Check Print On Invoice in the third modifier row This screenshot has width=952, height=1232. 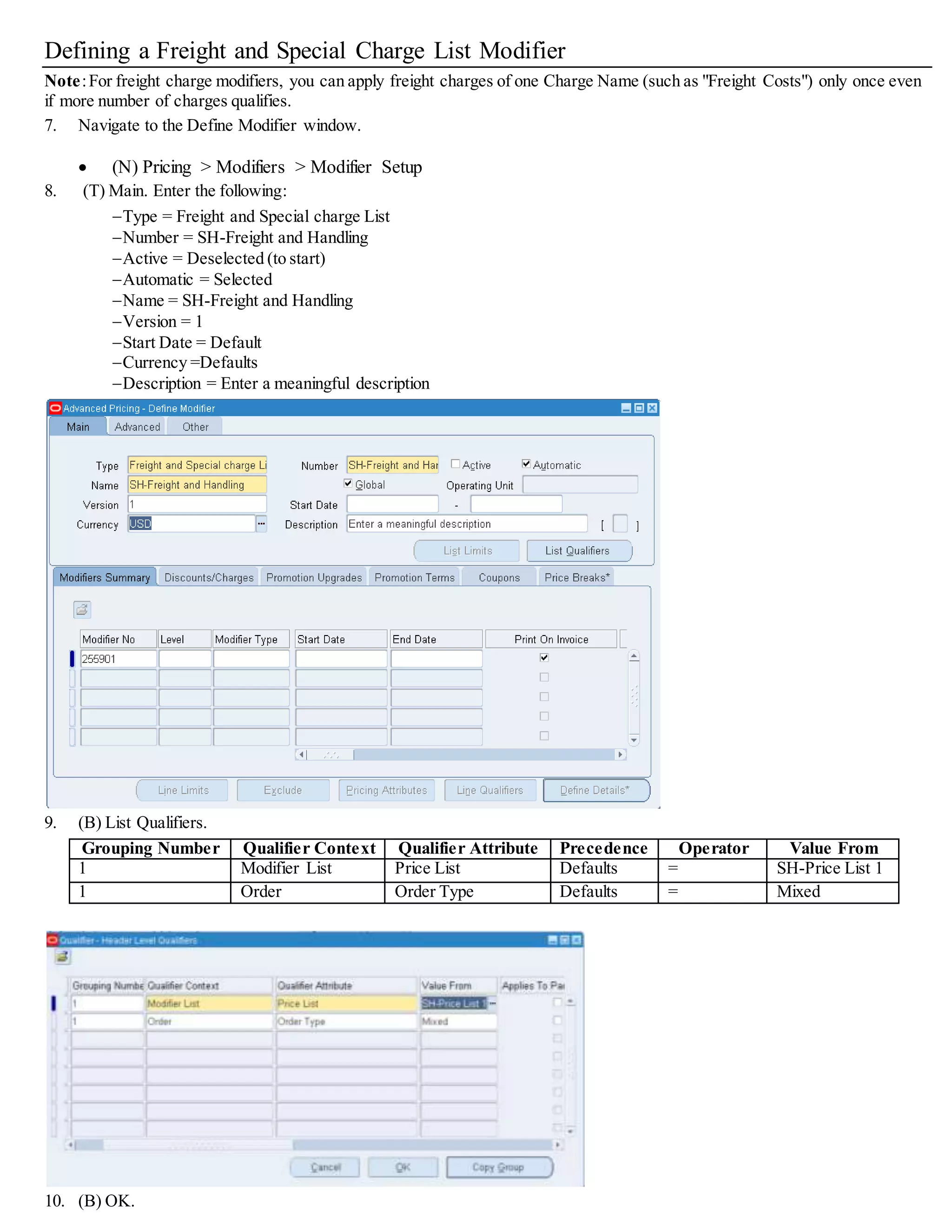(x=544, y=697)
